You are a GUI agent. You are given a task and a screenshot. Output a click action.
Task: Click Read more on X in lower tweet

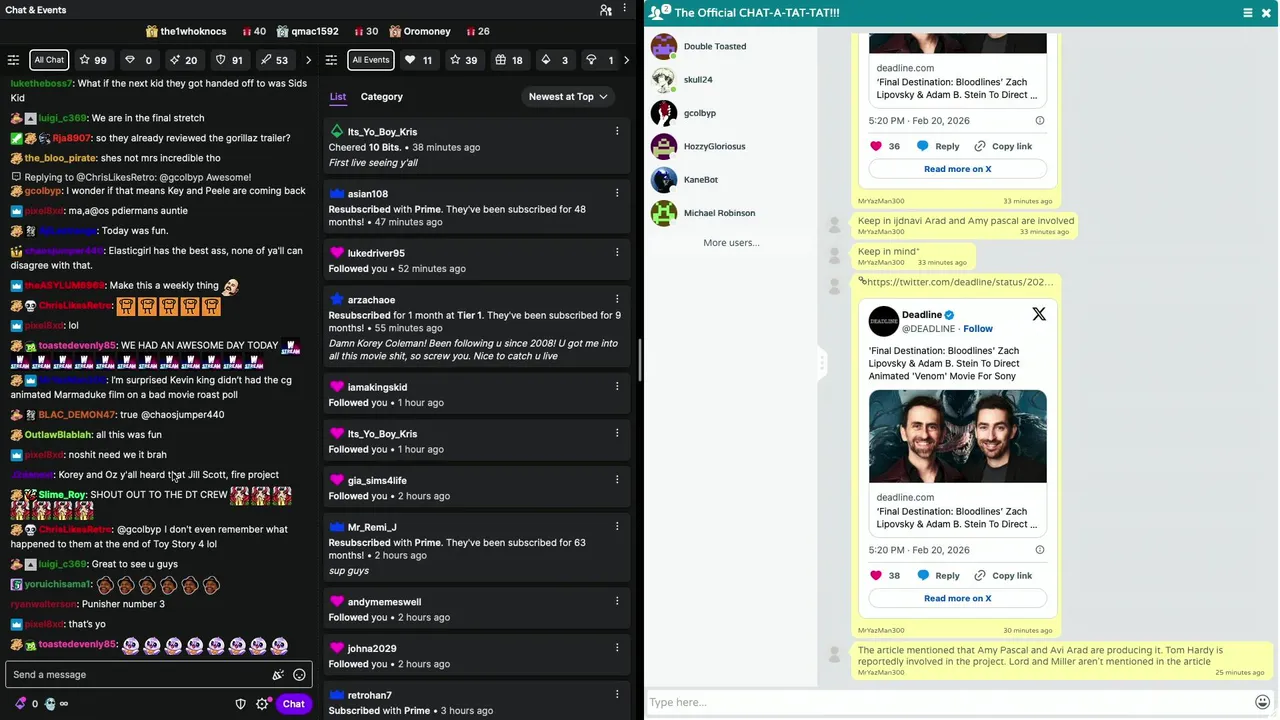(957, 598)
